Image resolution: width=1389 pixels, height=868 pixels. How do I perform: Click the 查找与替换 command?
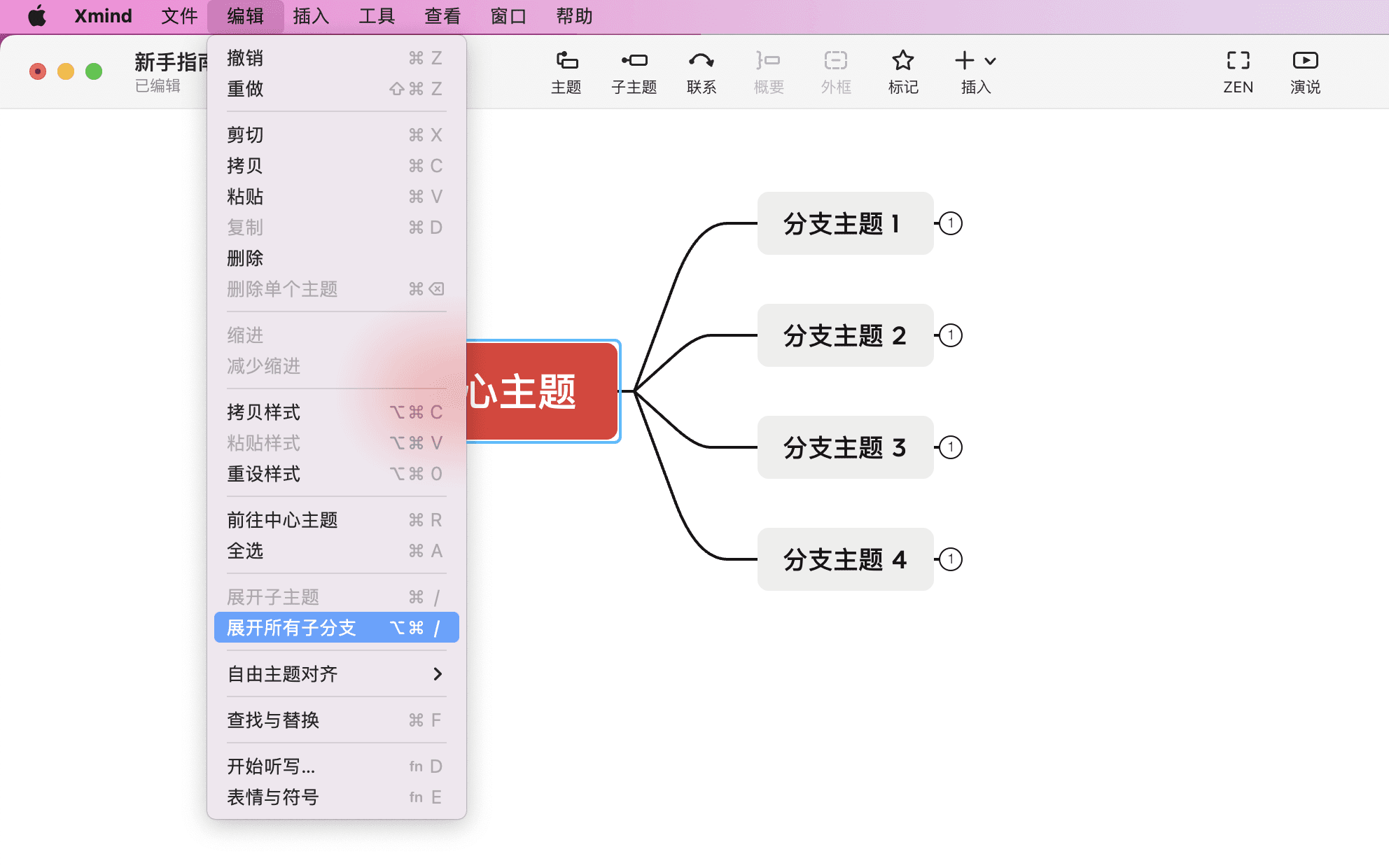(x=273, y=720)
